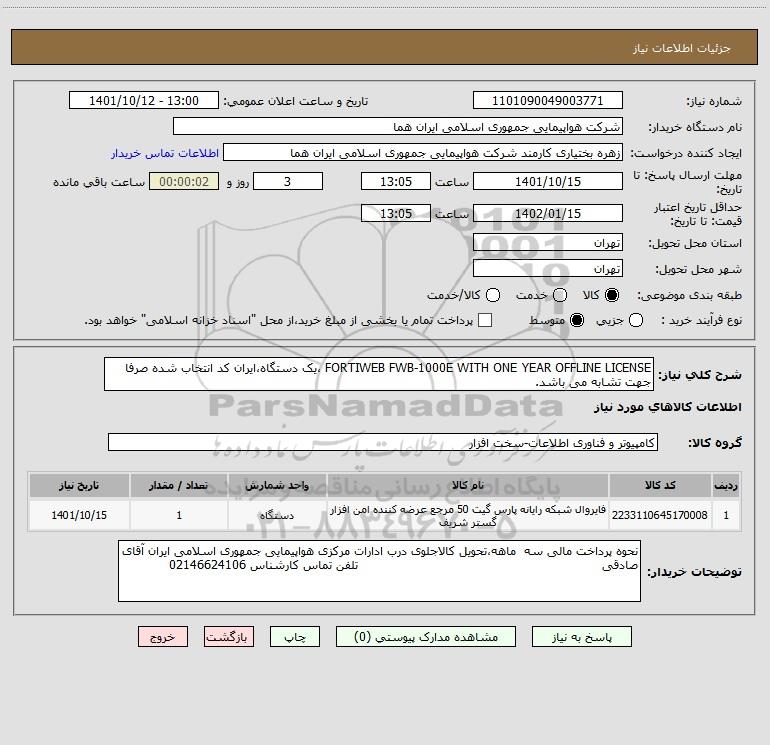This screenshot has height=745, width=770.
Task: Choose the متوسط purchase type
Action: [577, 320]
